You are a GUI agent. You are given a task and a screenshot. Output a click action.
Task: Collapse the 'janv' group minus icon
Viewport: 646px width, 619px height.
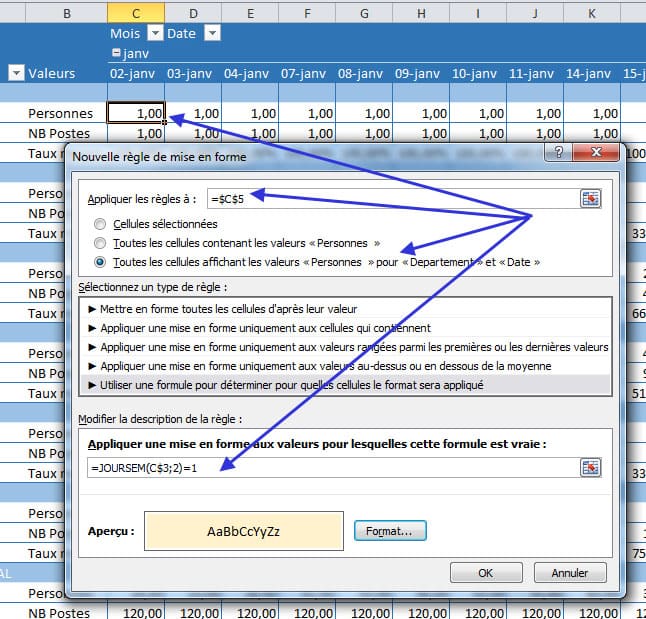tap(117, 53)
